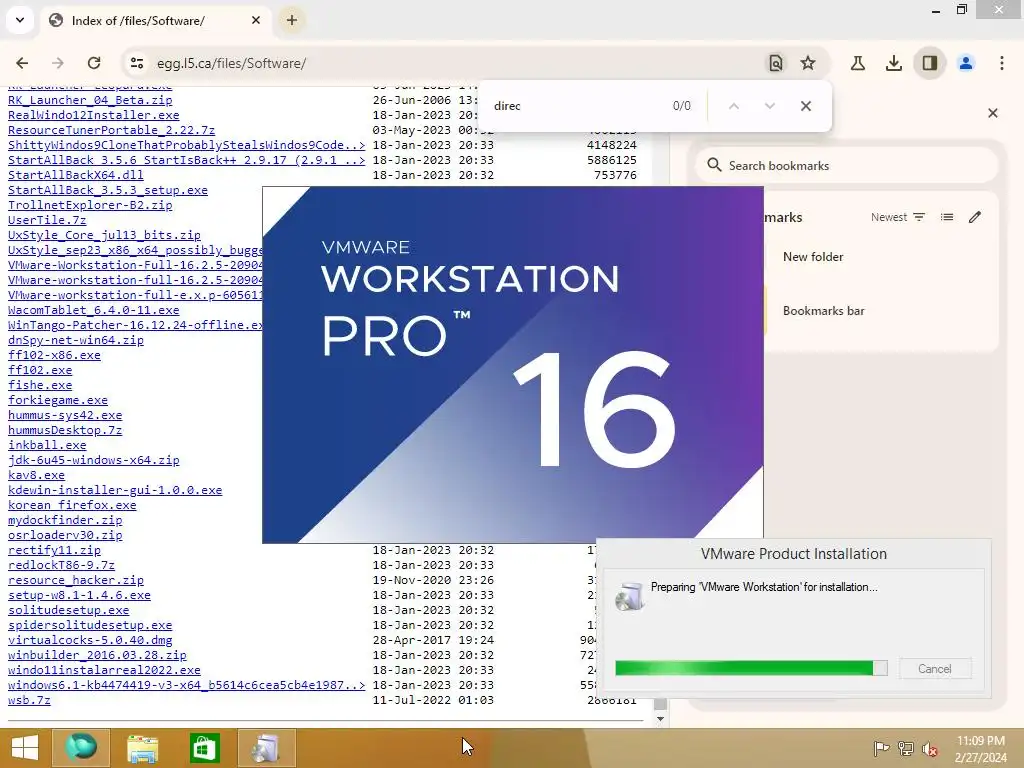Click the VMware Workstation Pro 16 splash image
This screenshot has width=1024, height=768.
click(513, 364)
